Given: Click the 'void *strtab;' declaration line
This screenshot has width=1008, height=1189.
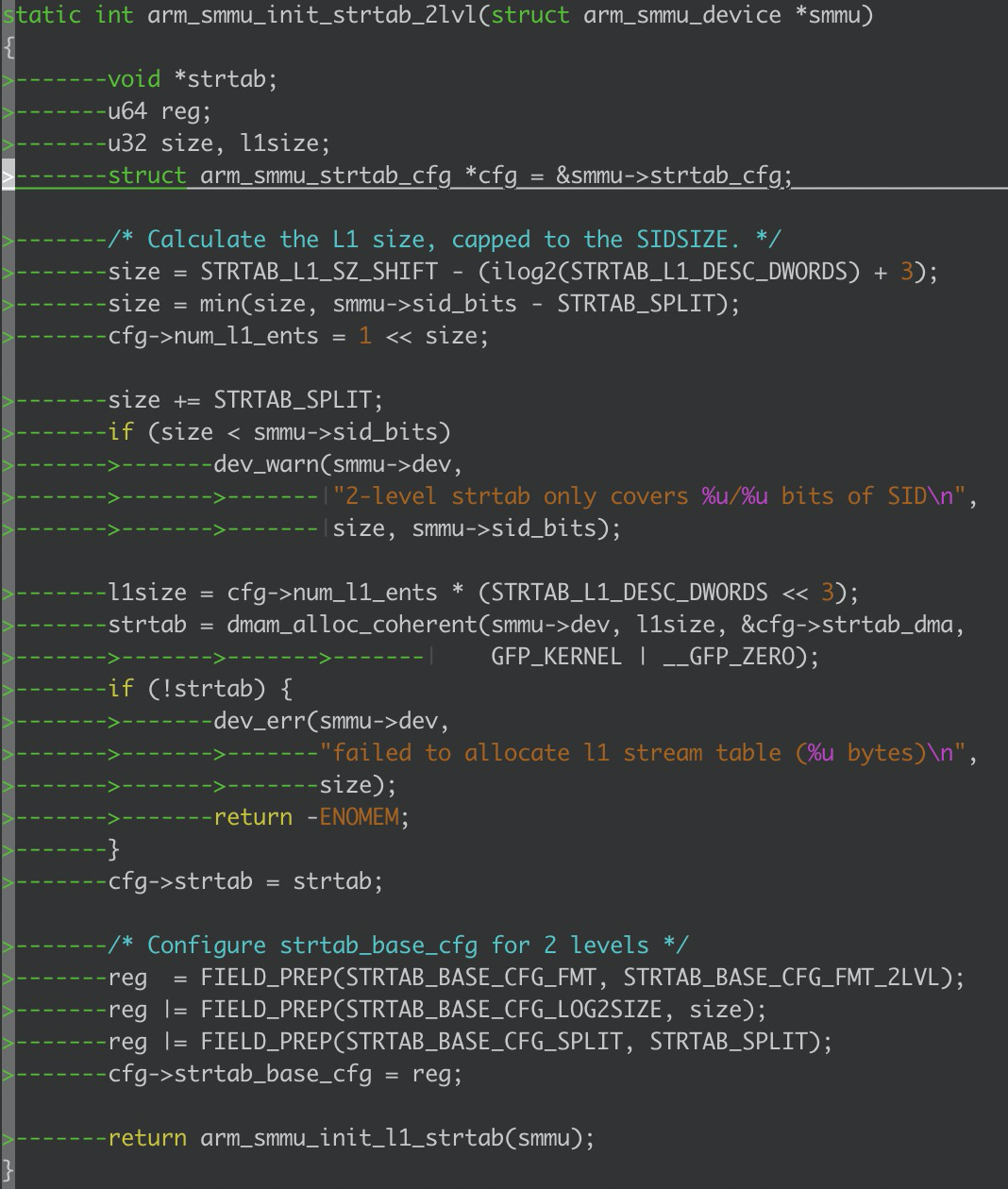Looking at the screenshot, I should pos(193,79).
